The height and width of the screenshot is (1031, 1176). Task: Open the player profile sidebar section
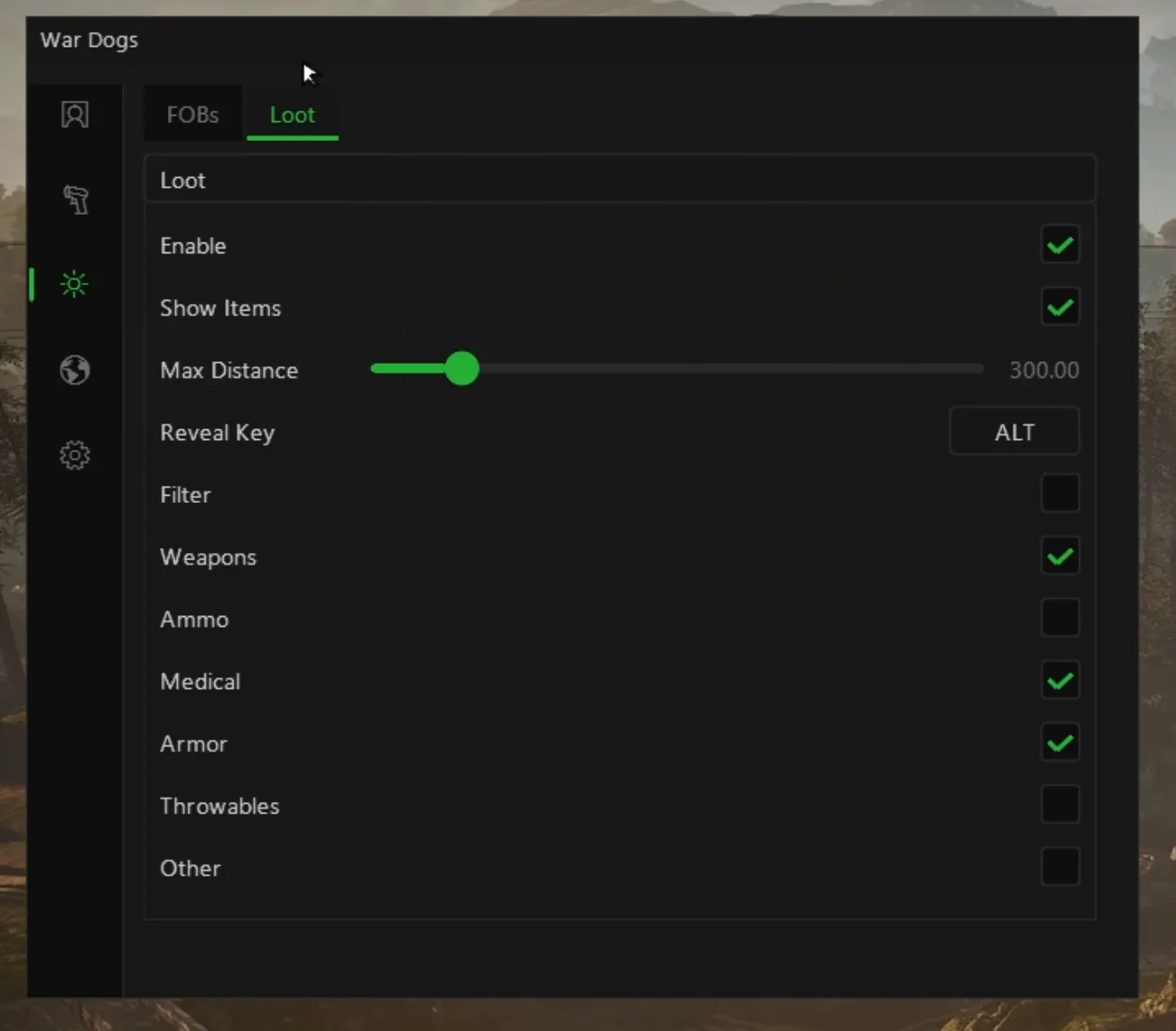point(75,114)
